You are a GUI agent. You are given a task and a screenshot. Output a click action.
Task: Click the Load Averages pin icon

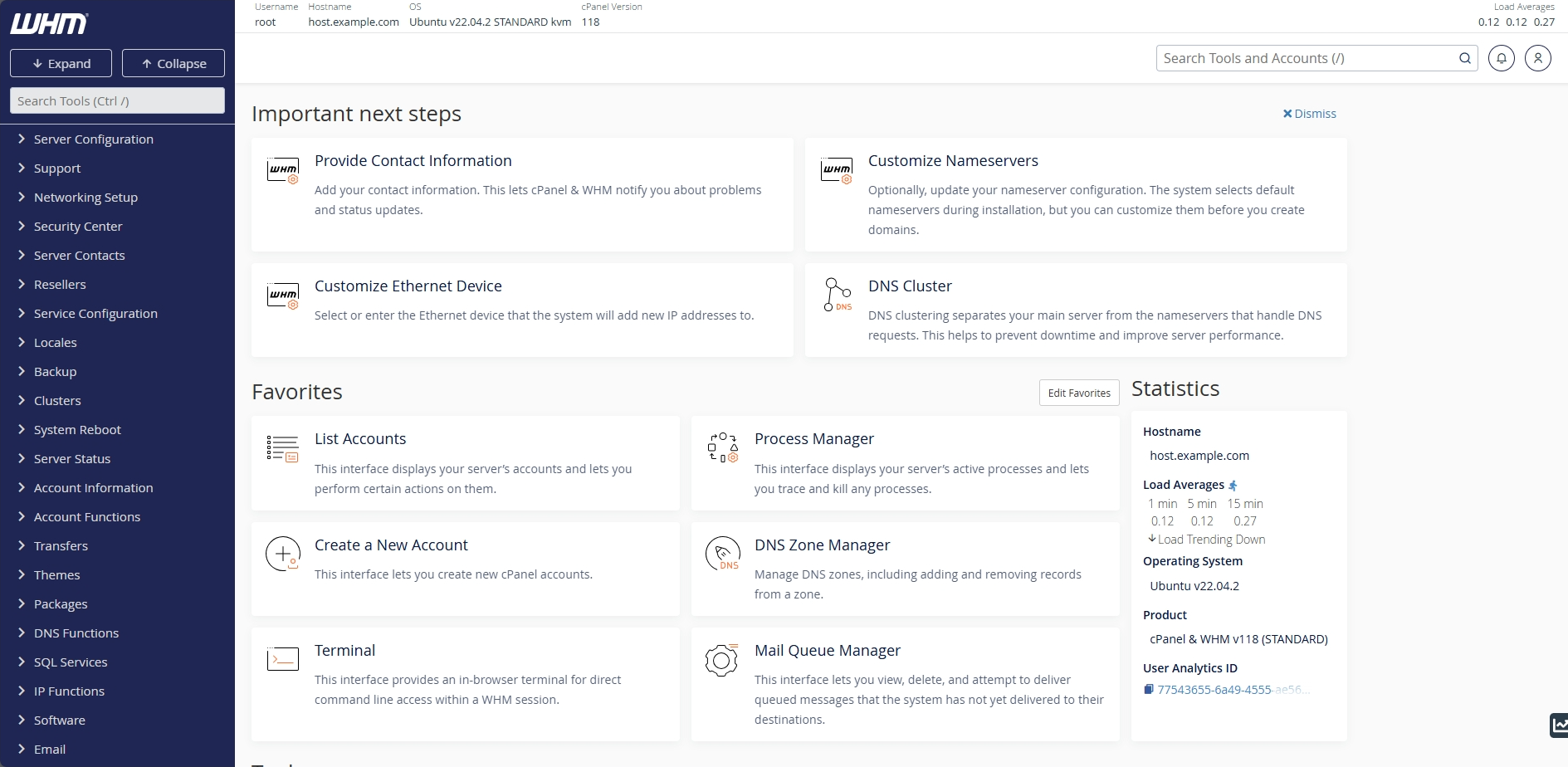1233,486
